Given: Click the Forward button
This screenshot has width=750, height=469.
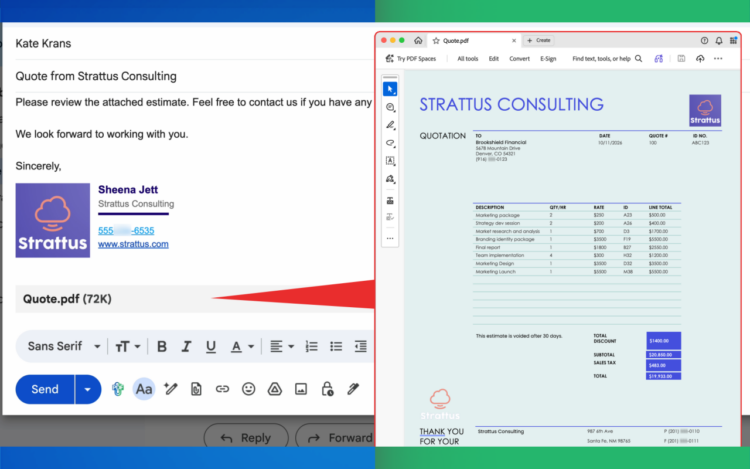Looking at the screenshot, I should tap(335, 437).
